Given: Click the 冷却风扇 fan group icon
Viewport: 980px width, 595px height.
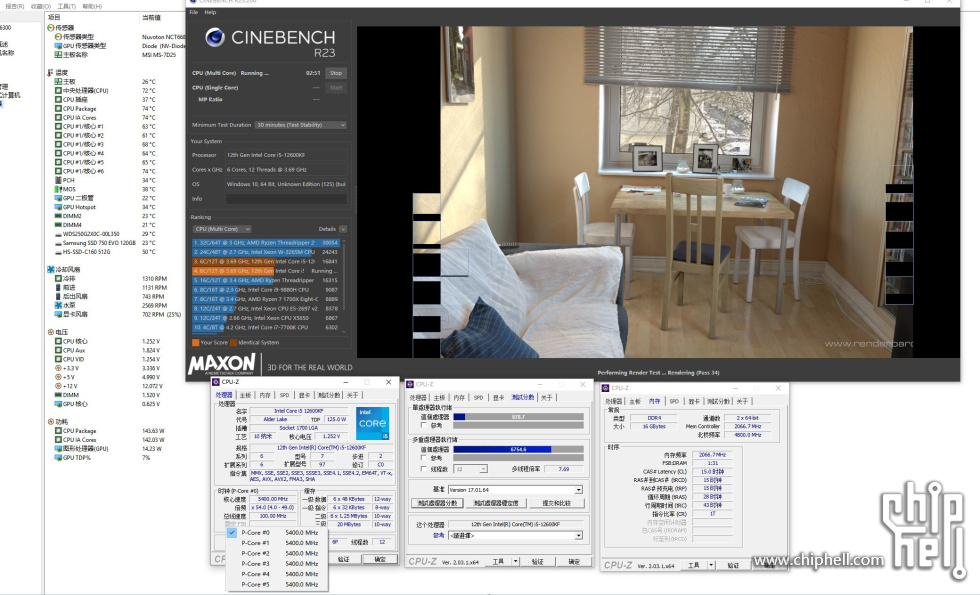Looking at the screenshot, I should (51, 269).
